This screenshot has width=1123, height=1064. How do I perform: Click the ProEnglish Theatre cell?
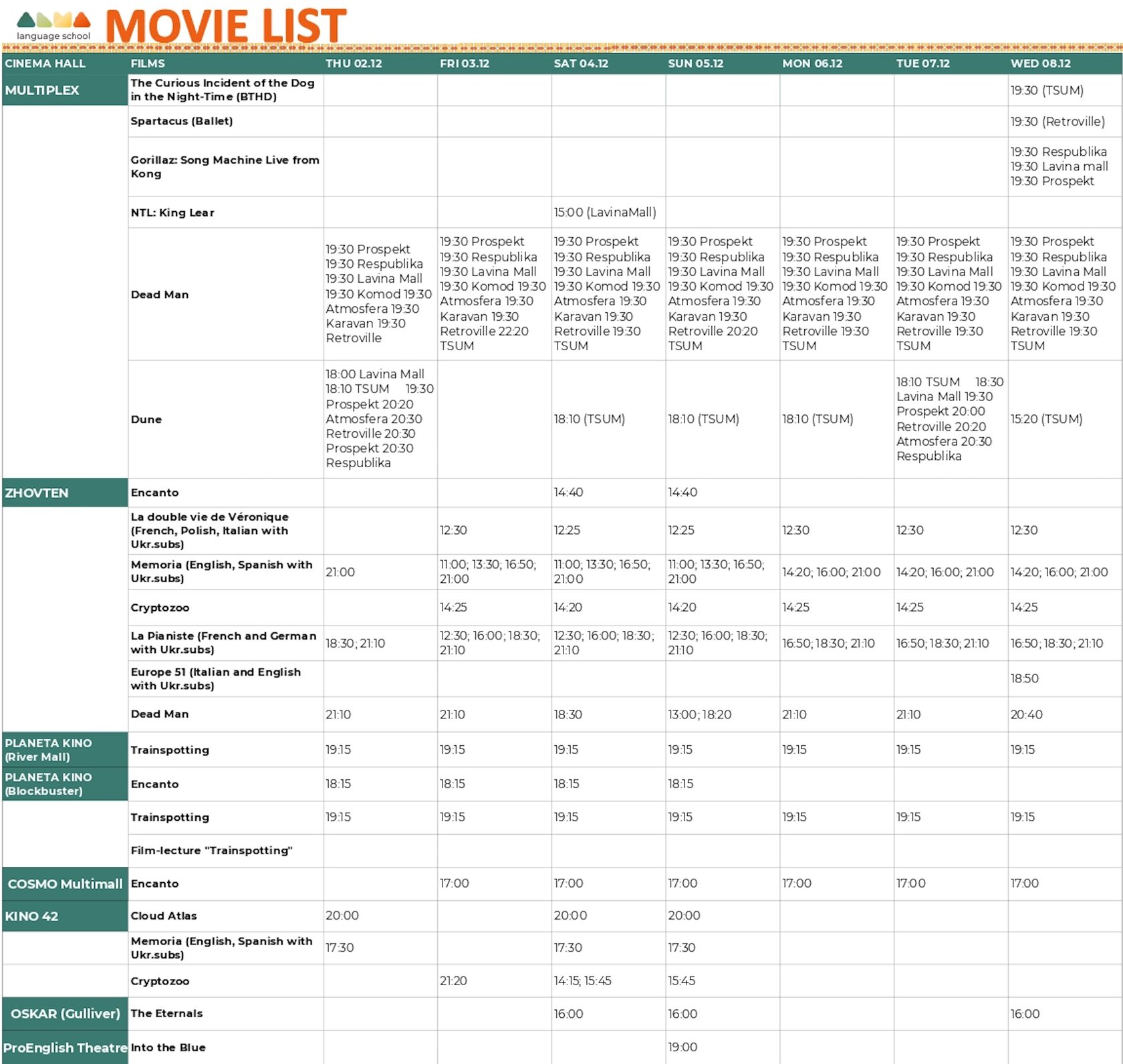click(x=65, y=1047)
